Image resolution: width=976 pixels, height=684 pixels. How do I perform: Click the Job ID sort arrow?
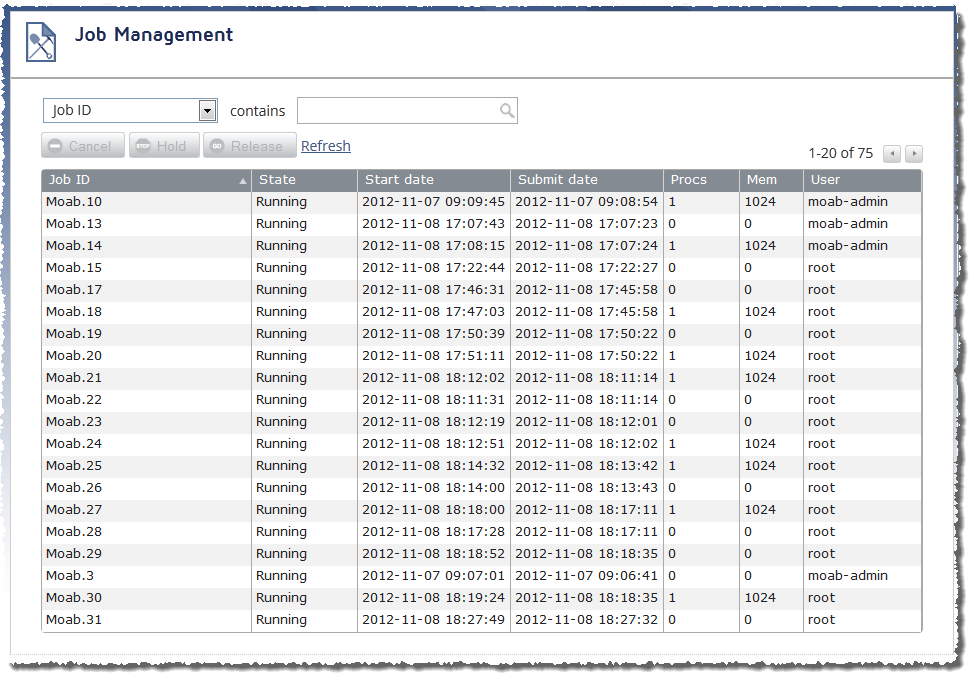point(243,181)
